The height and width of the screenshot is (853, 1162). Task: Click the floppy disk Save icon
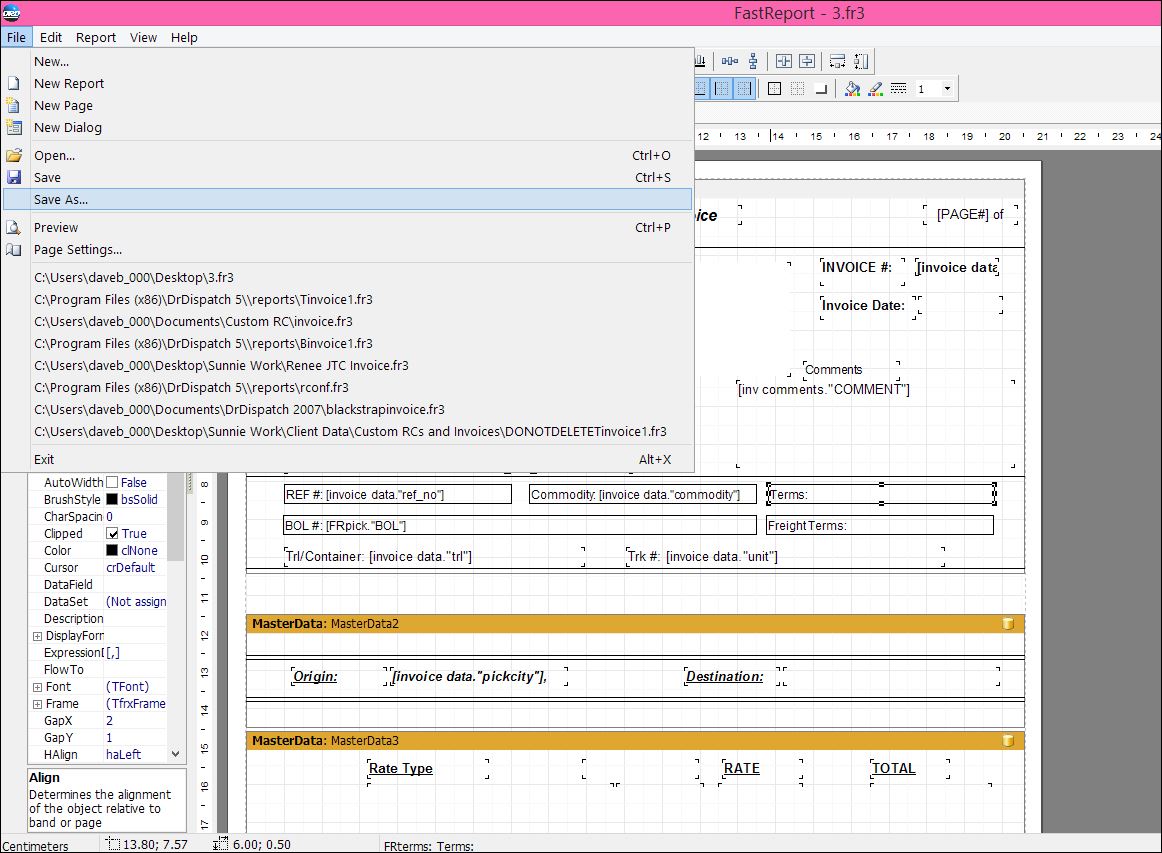click(13, 177)
